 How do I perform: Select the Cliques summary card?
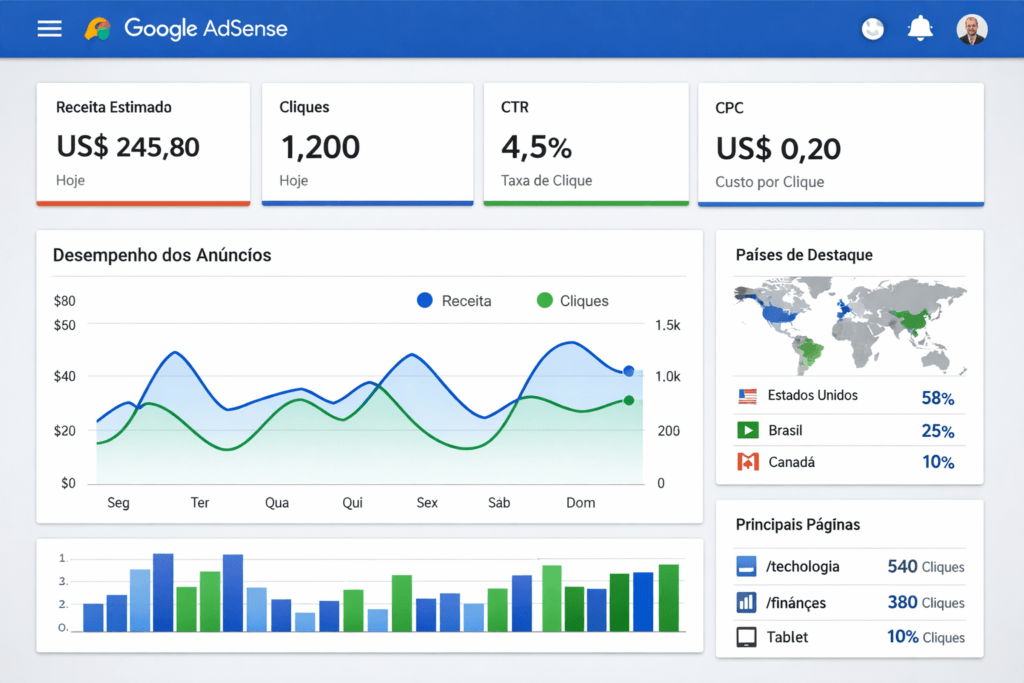pyautogui.click(x=367, y=143)
